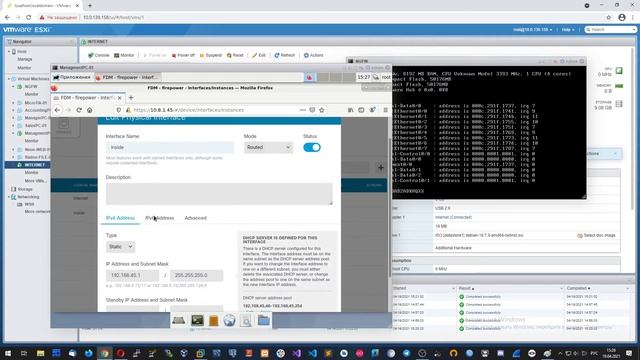
Task: Sort tasks by Completed column
Action: tap(578, 289)
